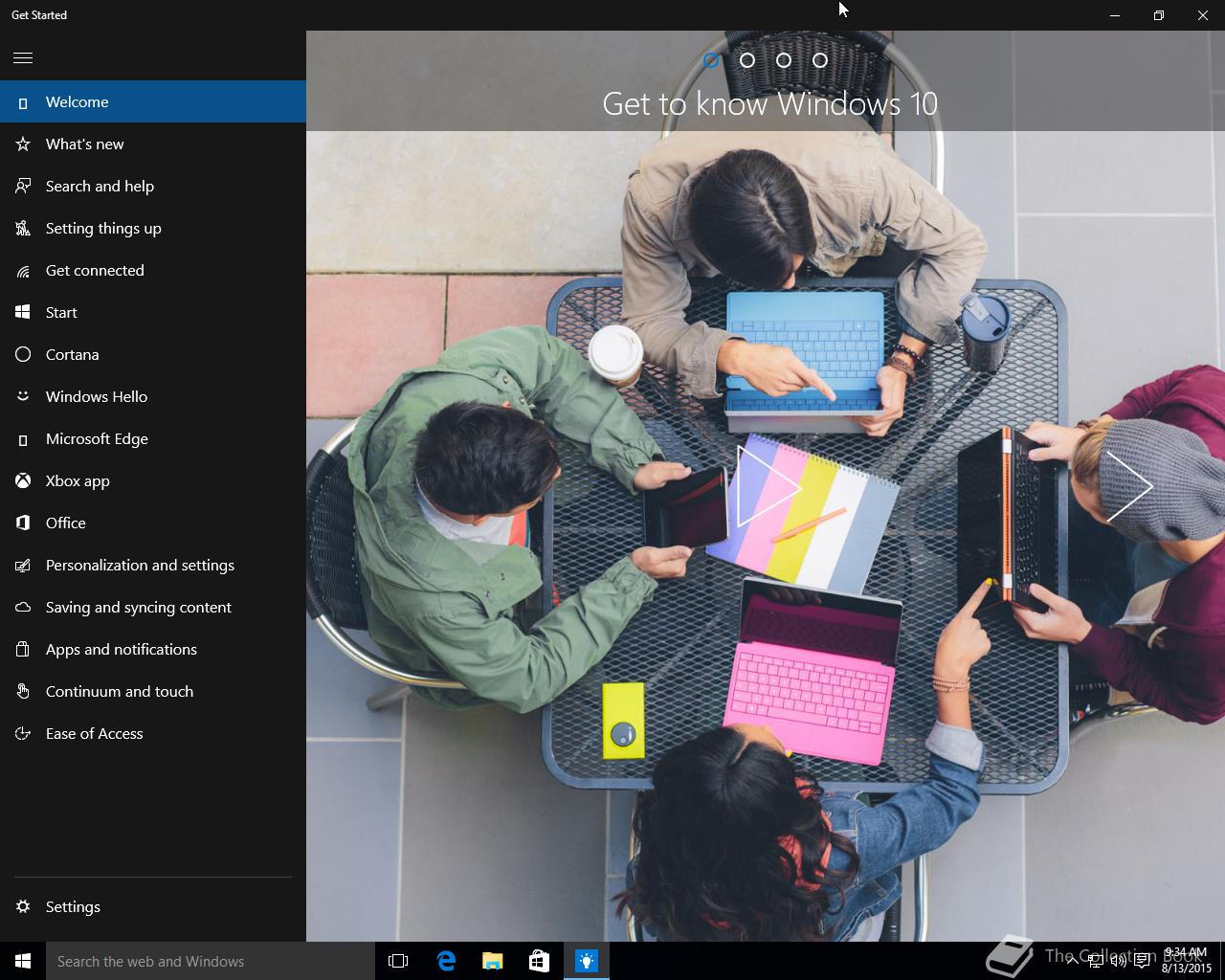Click the Welcome page icon
Viewport: 1225px width, 980px height.
[x=23, y=102]
